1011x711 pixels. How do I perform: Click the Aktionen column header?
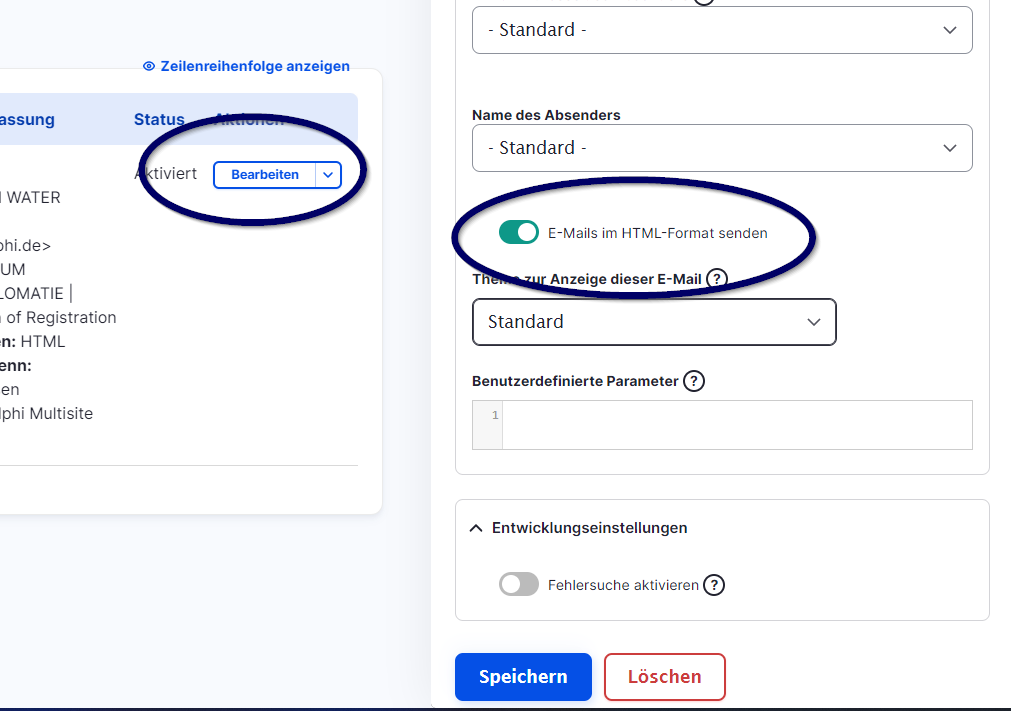249,120
